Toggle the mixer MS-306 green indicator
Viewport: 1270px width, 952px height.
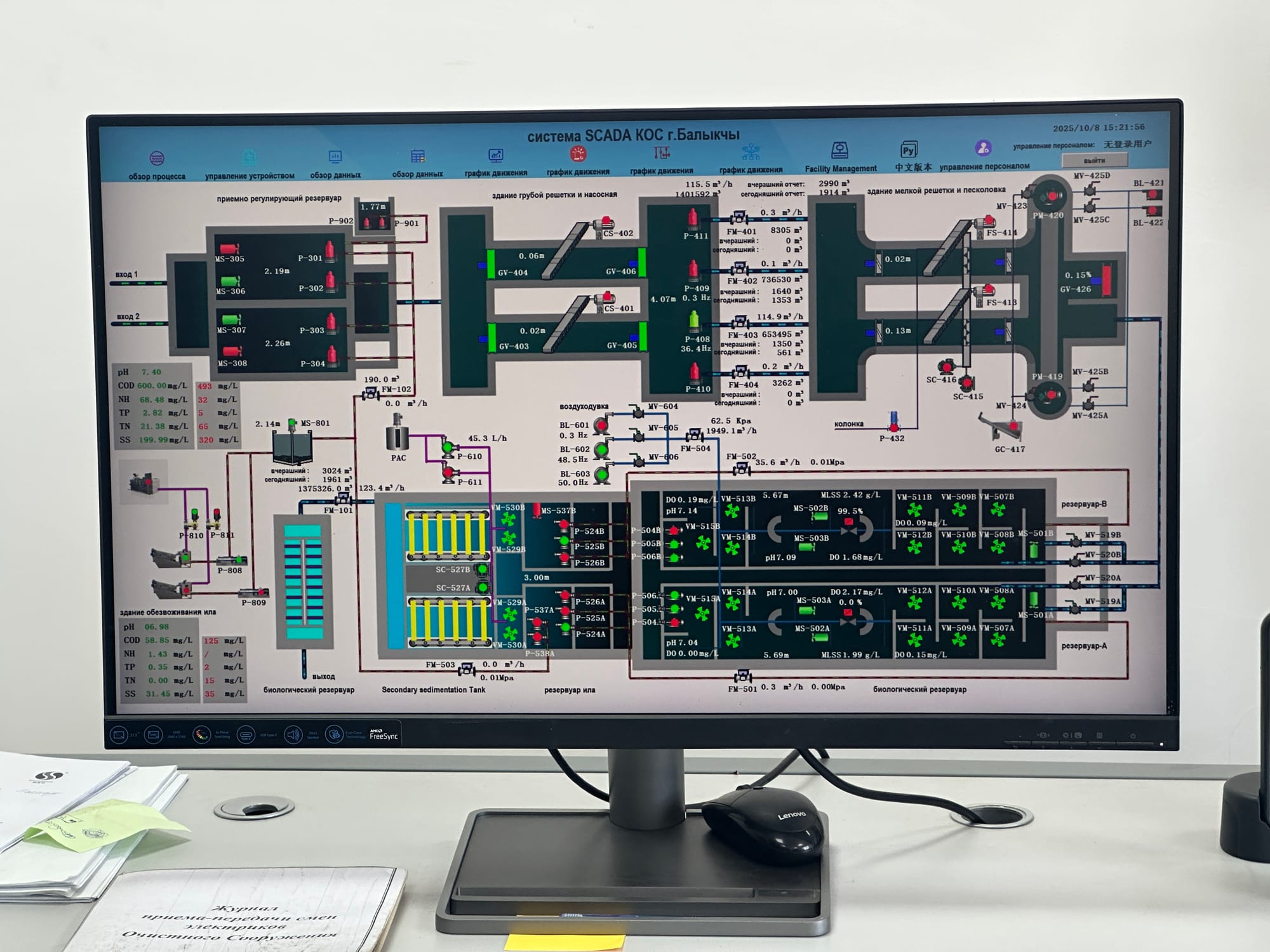pyautogui.click(x=229, y=281)
